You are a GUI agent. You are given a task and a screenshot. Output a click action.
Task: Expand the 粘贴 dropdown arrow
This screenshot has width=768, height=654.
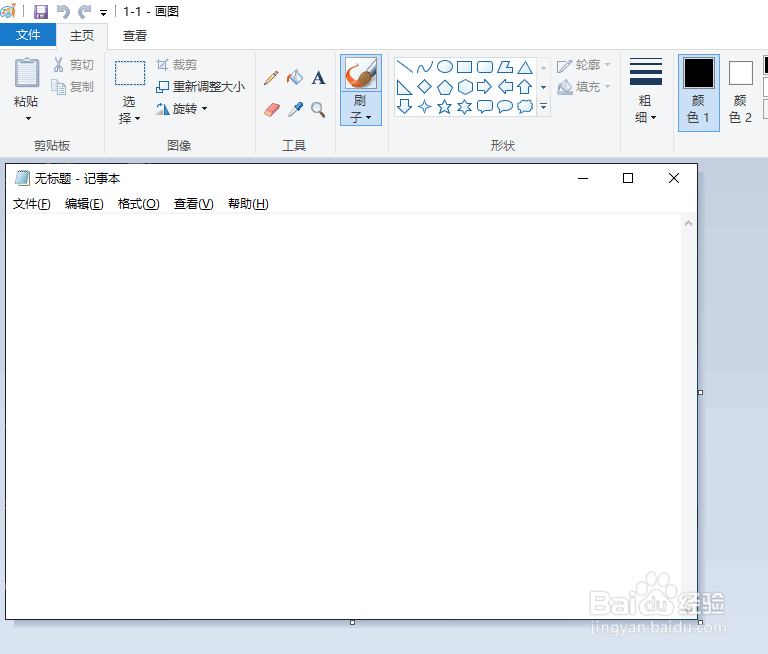(x=28, y=118)
